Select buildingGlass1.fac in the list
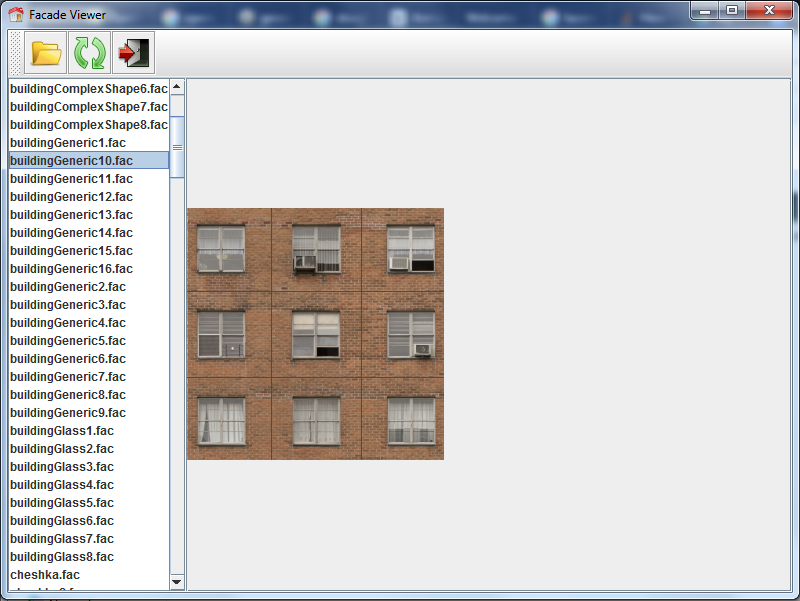Screen dimensions: 800x601 pyautogui.click(x=89, y=431)
